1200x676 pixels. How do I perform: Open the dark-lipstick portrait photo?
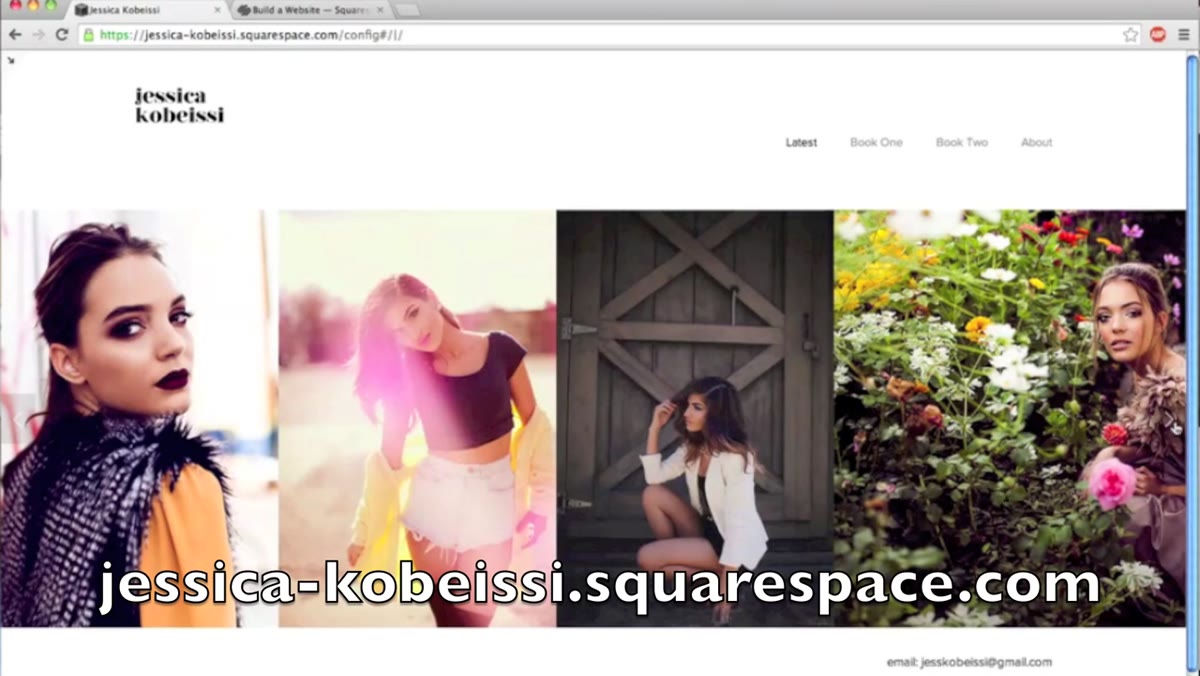(x=138, y=418)
